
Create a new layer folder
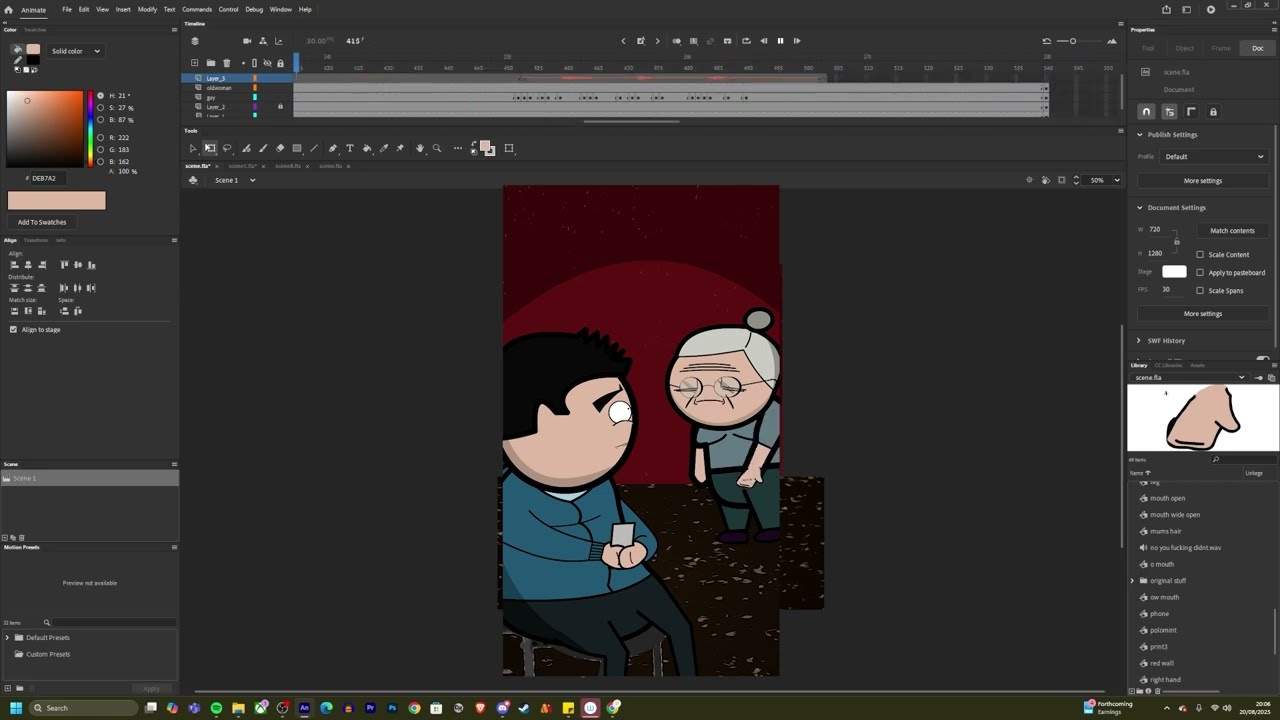click(211, 63)
